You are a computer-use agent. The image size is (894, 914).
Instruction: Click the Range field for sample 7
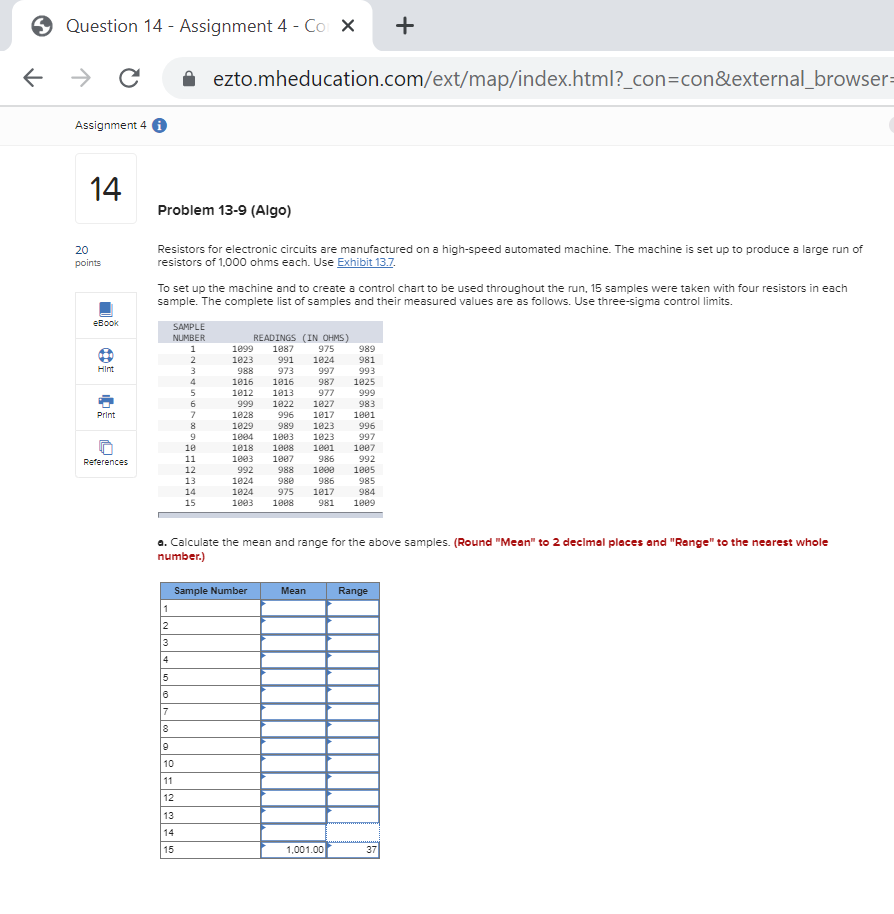353,712
